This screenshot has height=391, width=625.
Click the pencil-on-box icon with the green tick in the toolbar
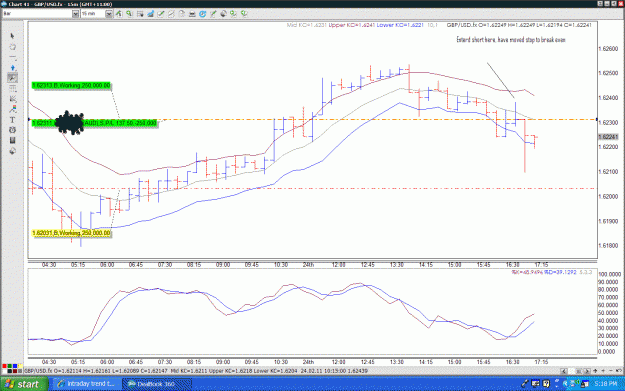tap(161, 14)
